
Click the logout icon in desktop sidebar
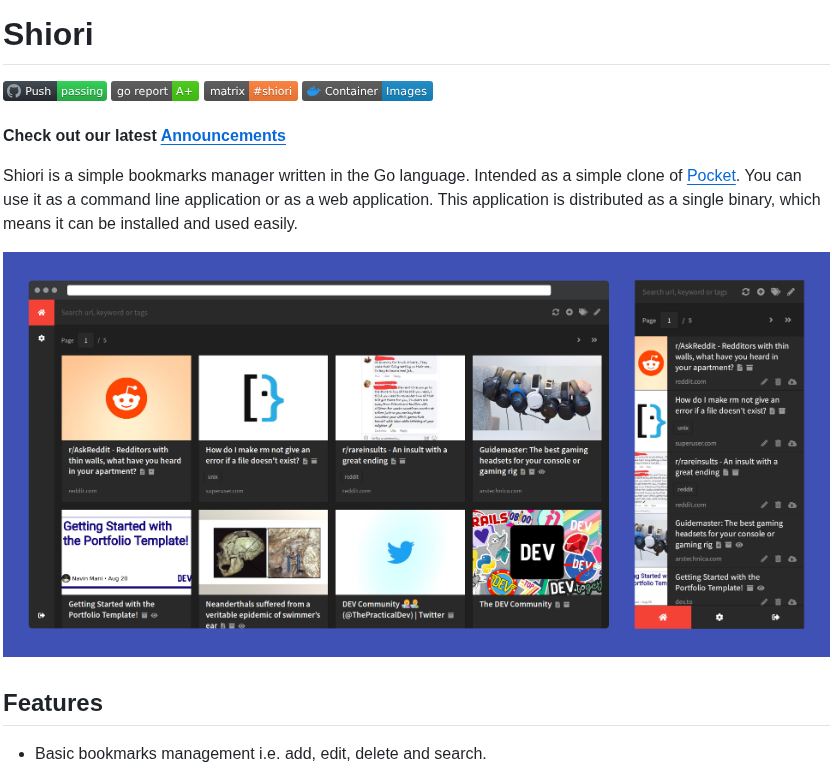(x=41, y=615)
